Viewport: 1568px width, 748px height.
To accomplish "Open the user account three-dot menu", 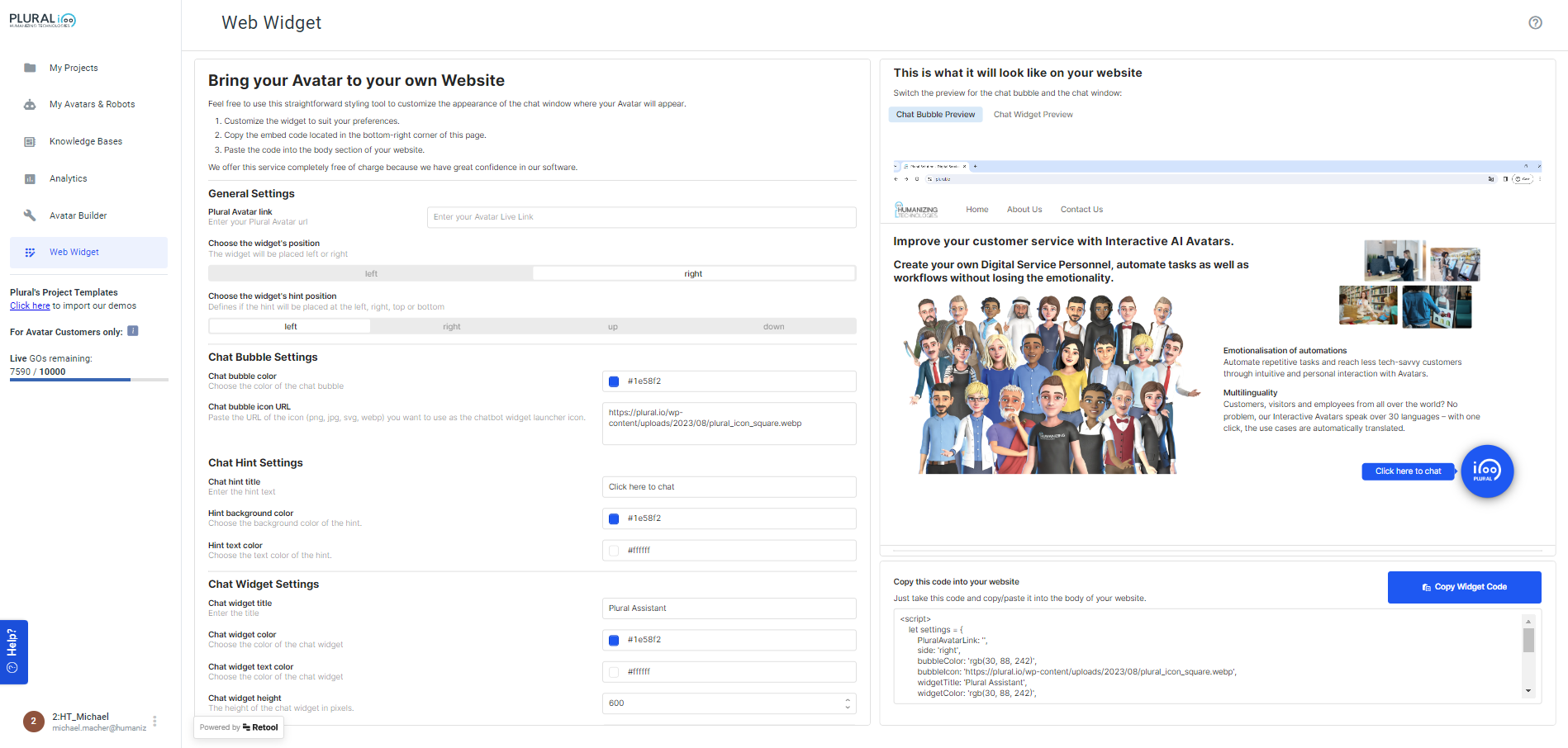I will click(154, 722).
